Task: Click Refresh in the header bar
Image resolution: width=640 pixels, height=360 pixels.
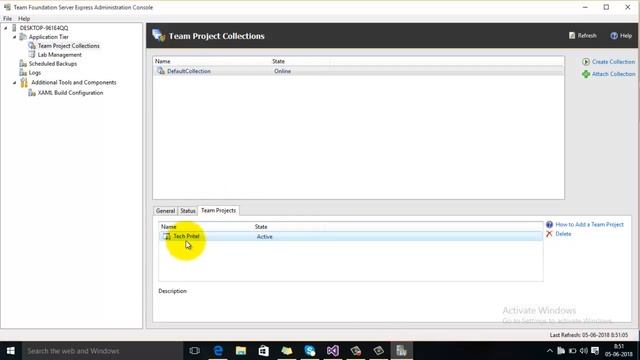Action: pyautogui.click(x=583, y=36)
